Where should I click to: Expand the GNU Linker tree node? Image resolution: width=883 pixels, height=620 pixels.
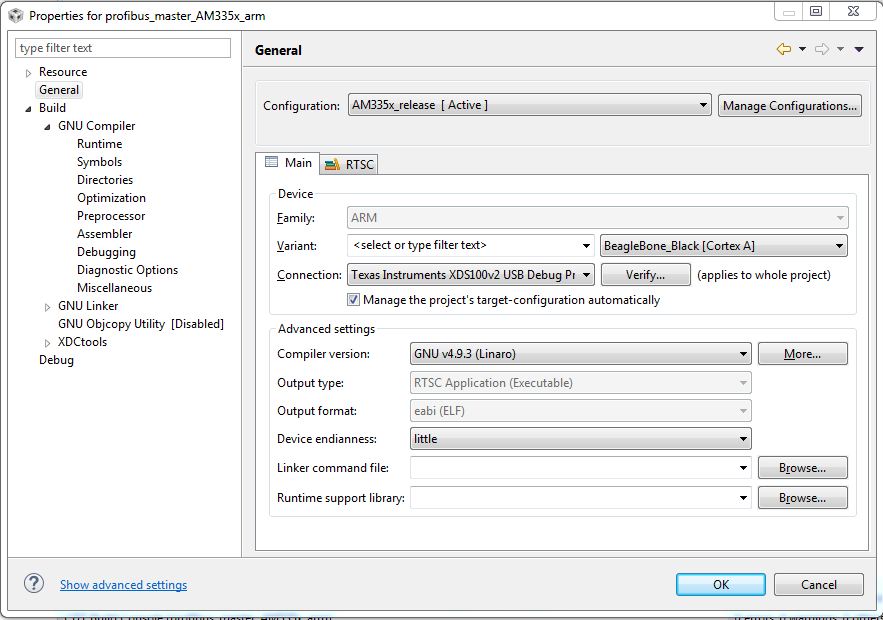pos(47,307)
